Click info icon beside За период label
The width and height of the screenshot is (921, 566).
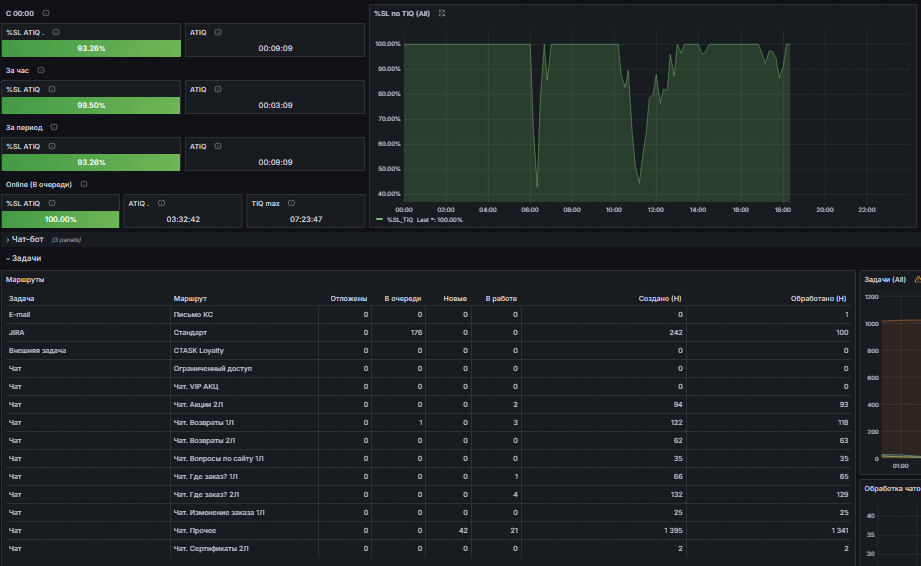pyautogui.click(x=53, y=127)
